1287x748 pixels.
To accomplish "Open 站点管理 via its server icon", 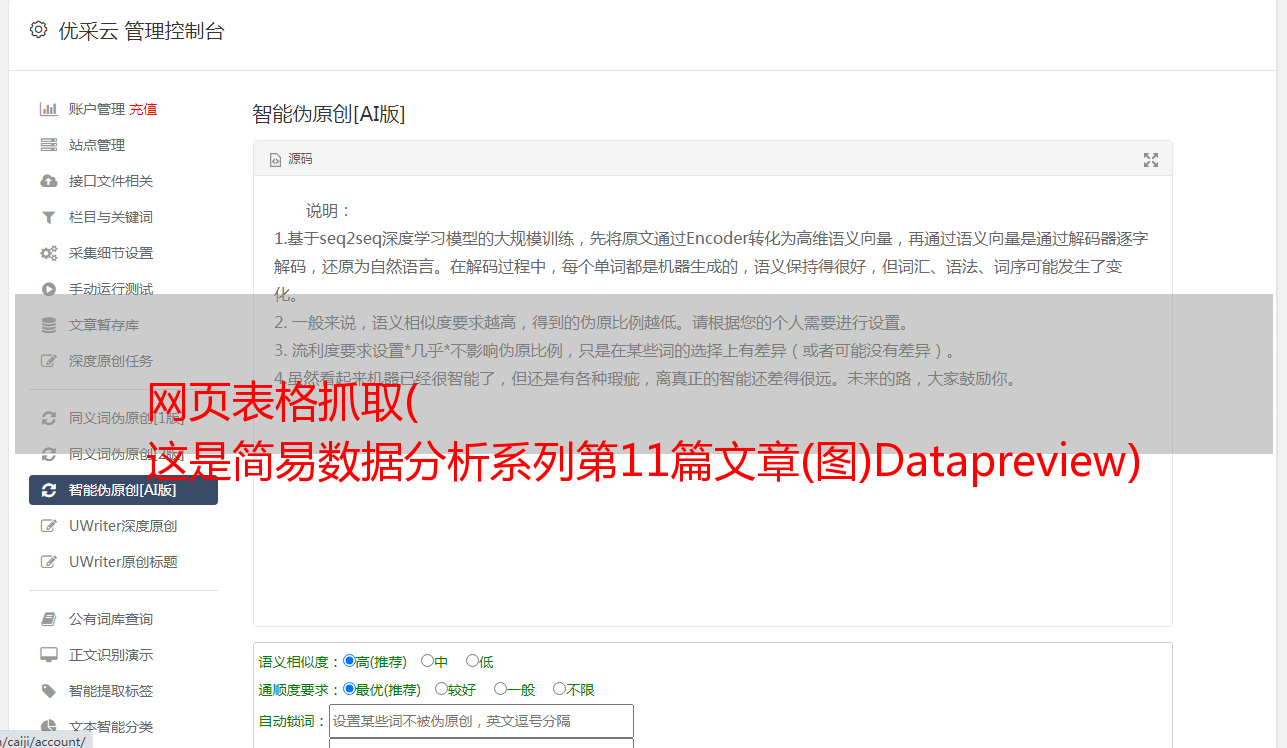I will pos(48,145).
